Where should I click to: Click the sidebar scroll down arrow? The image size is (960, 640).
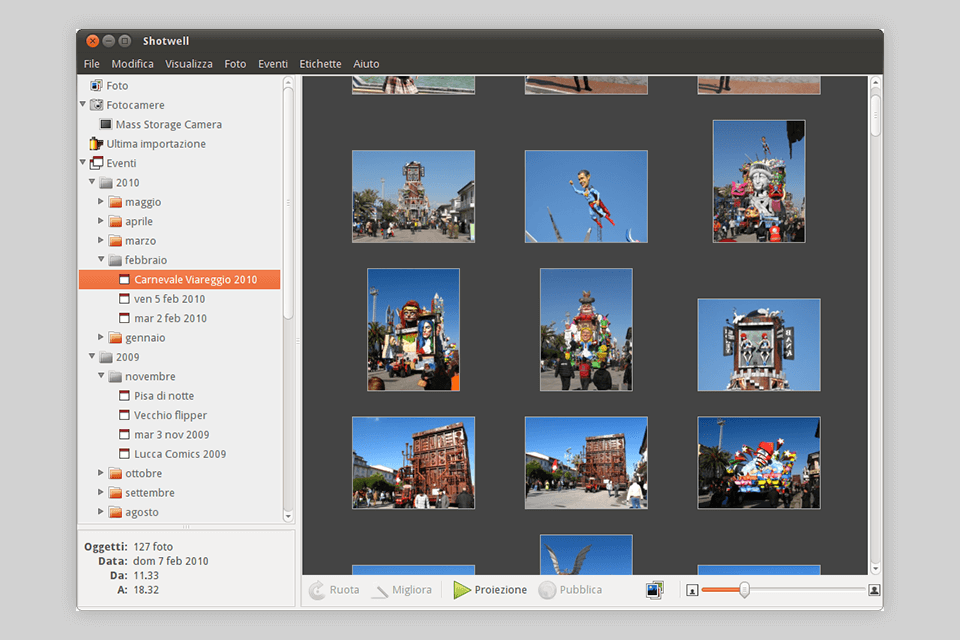pos(288,516)
